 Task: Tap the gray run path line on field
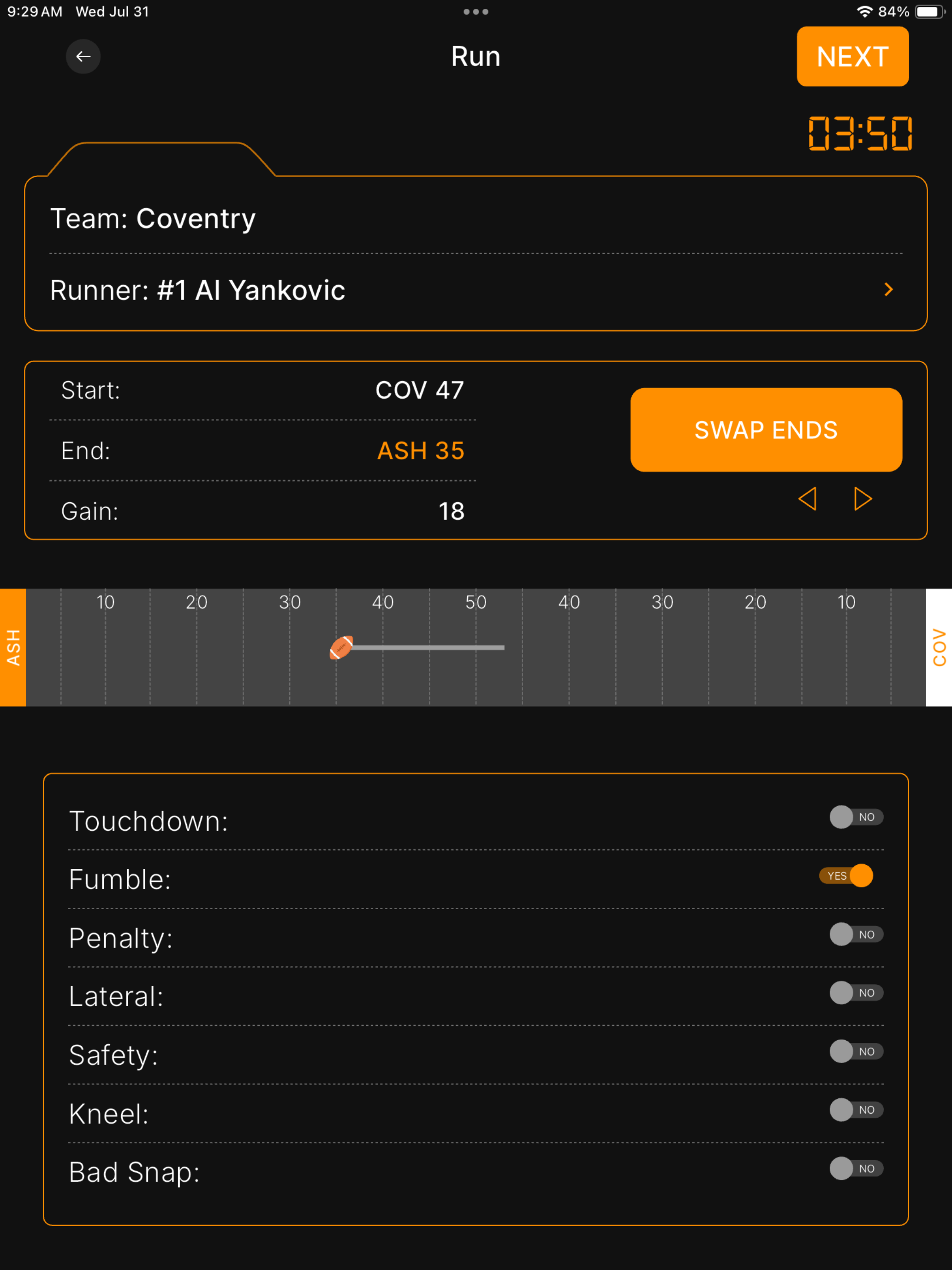428,647
